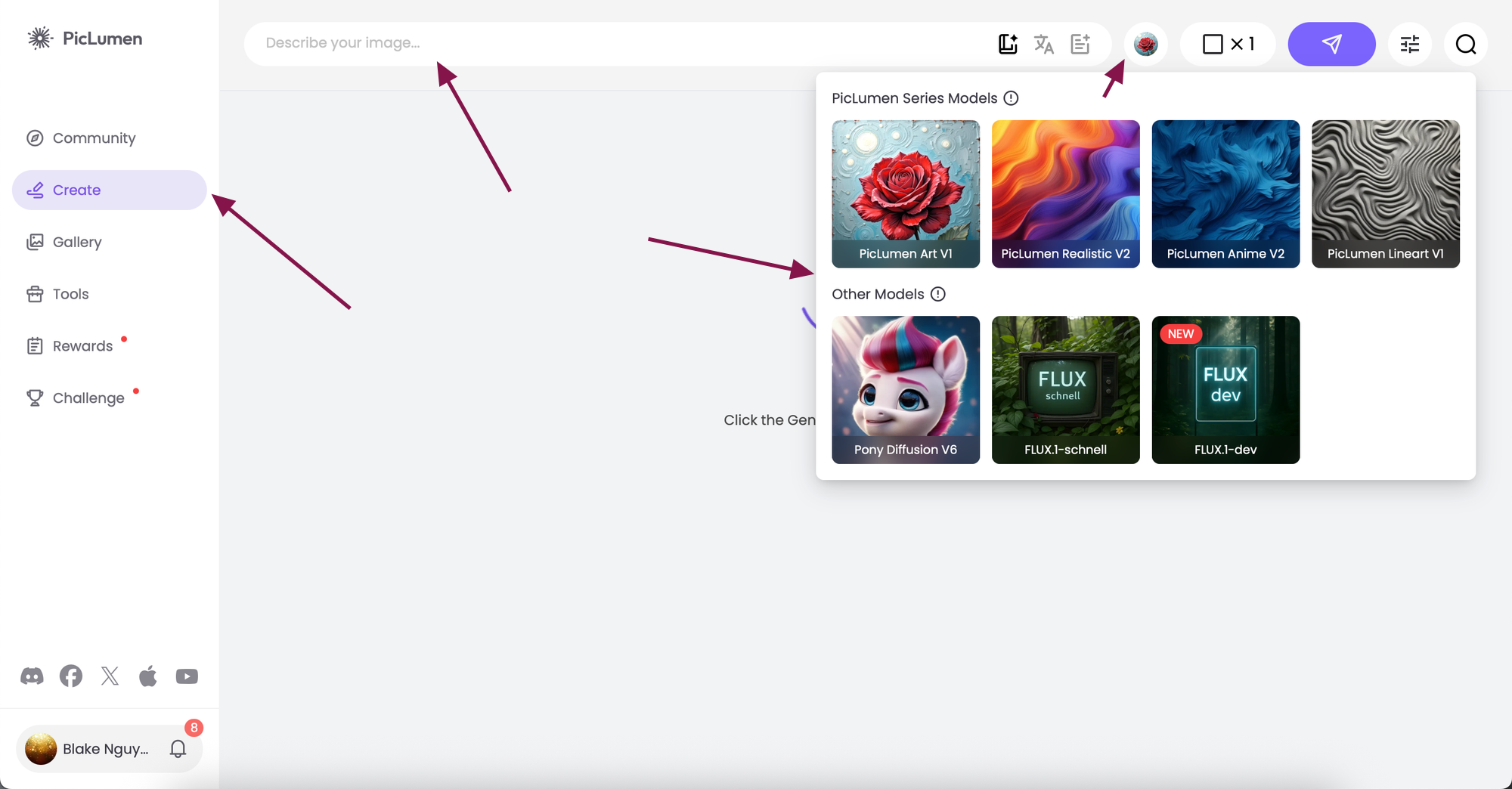Viewport: 1512px width, 789px height.
Task: Open the Challenge page
Action: [110, 398]
